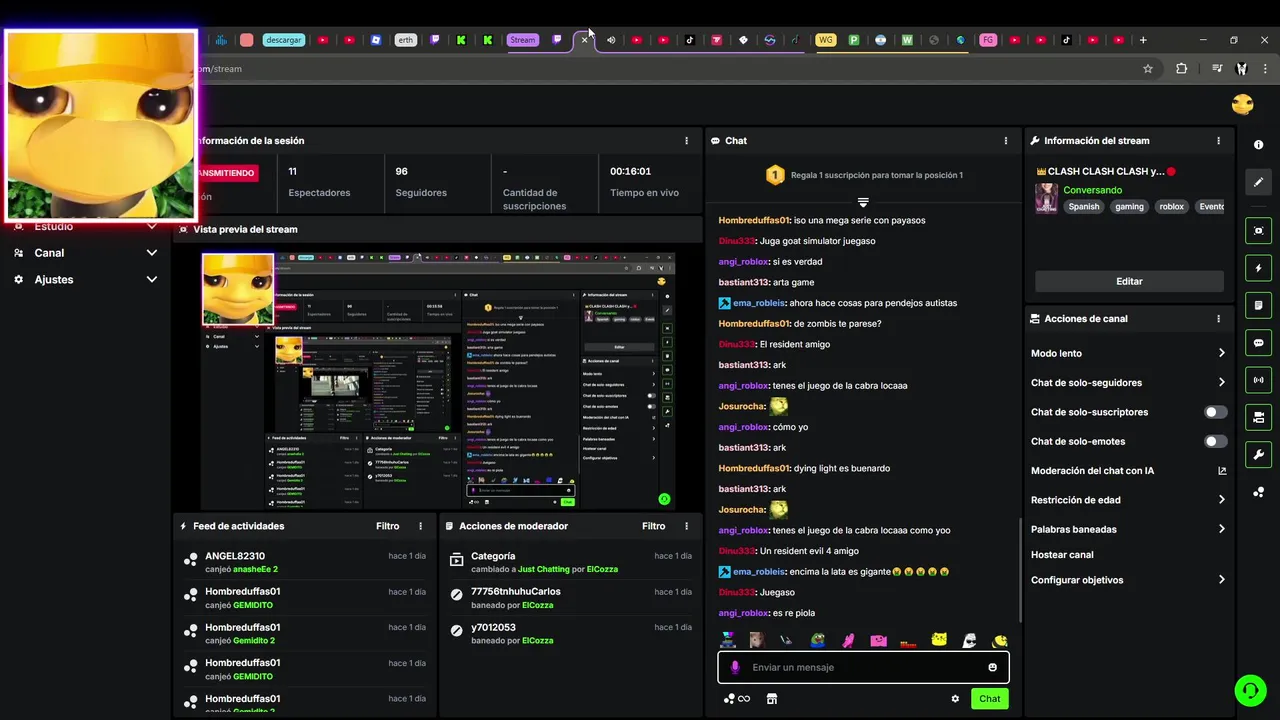Click the gaming tag

[1129, 207]
